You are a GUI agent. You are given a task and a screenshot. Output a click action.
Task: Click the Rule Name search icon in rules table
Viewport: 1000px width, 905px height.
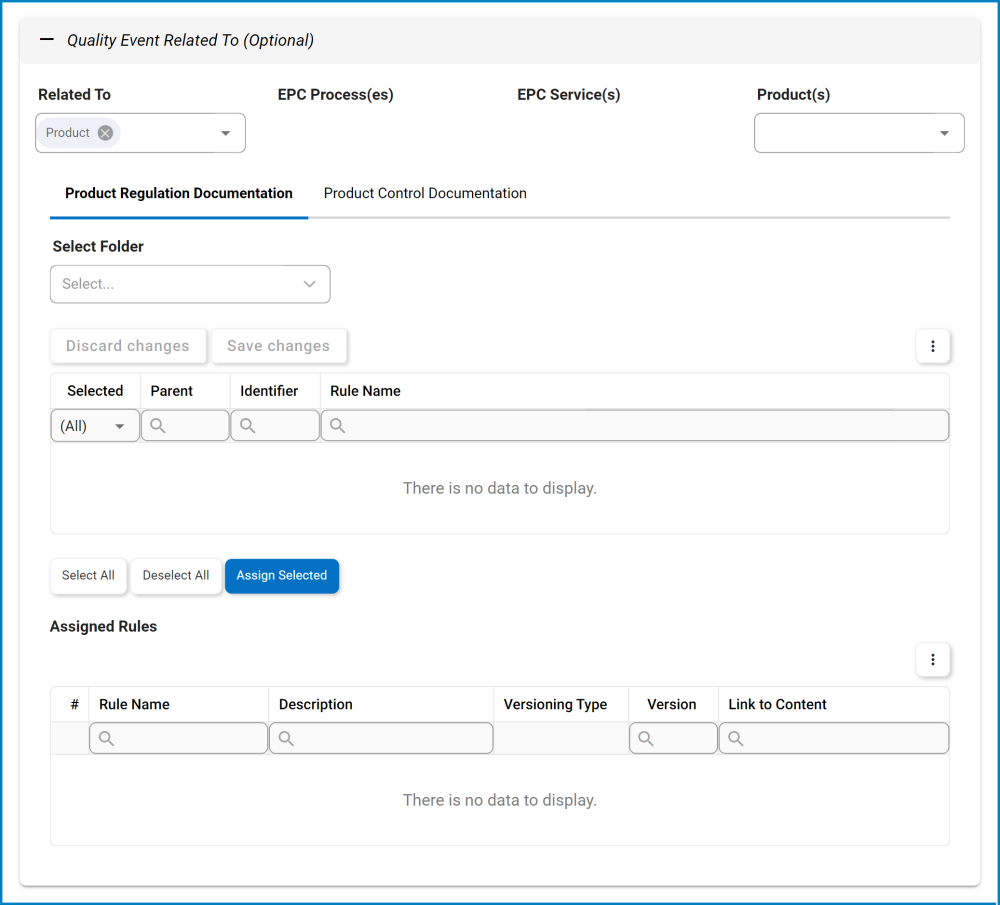coord(336,425)
